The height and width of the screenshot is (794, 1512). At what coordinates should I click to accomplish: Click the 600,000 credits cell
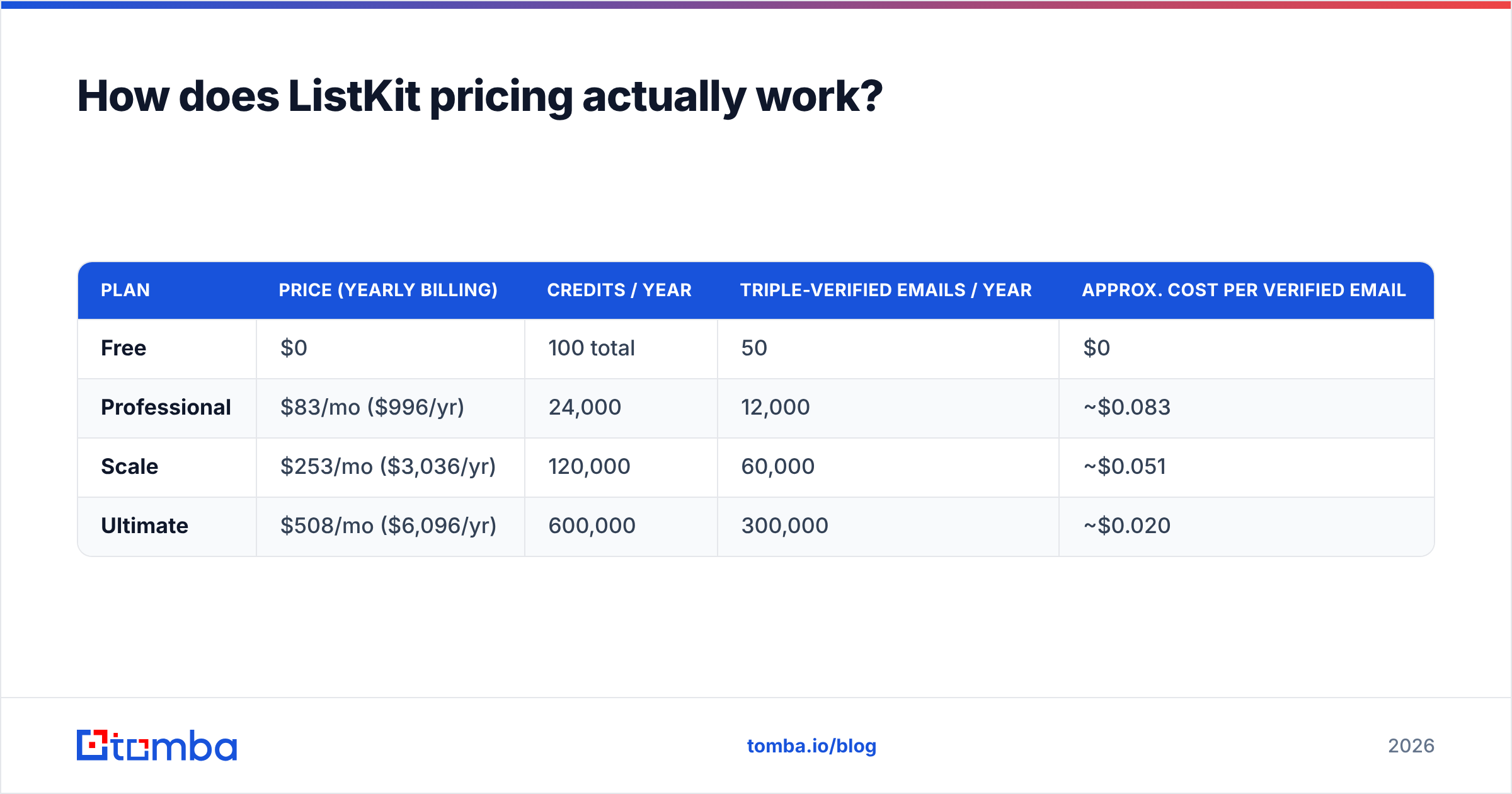pos(621,526)
